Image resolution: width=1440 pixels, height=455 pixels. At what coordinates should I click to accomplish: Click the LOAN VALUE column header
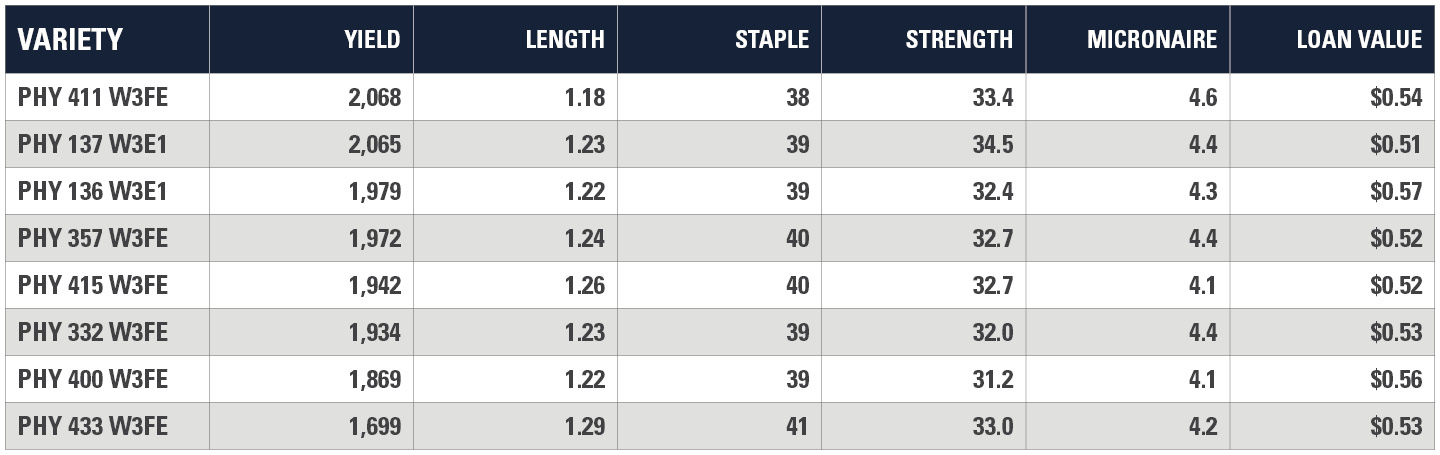[1359, 39]
